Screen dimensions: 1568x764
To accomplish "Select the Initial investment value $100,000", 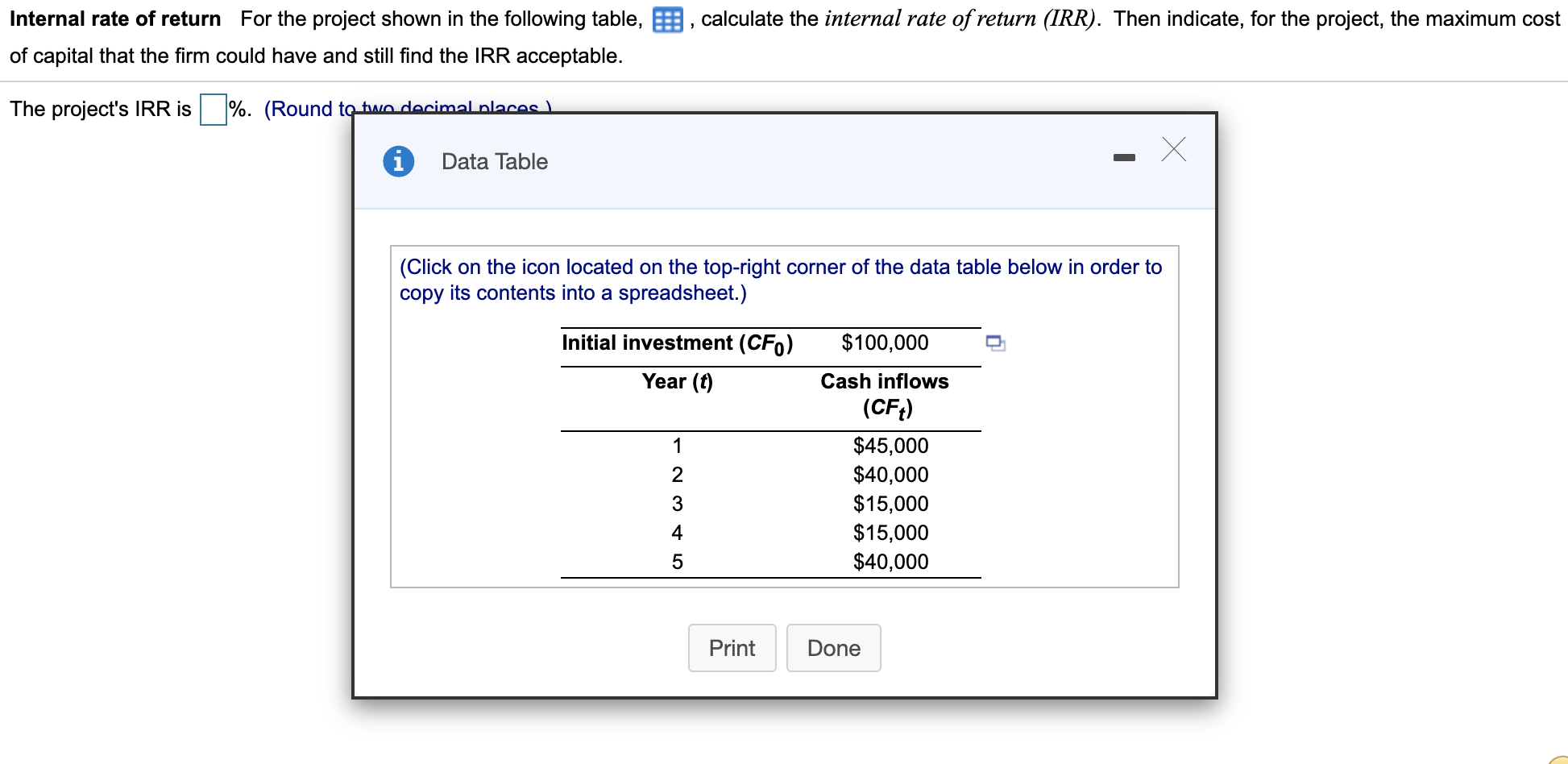I will [885, 342].
